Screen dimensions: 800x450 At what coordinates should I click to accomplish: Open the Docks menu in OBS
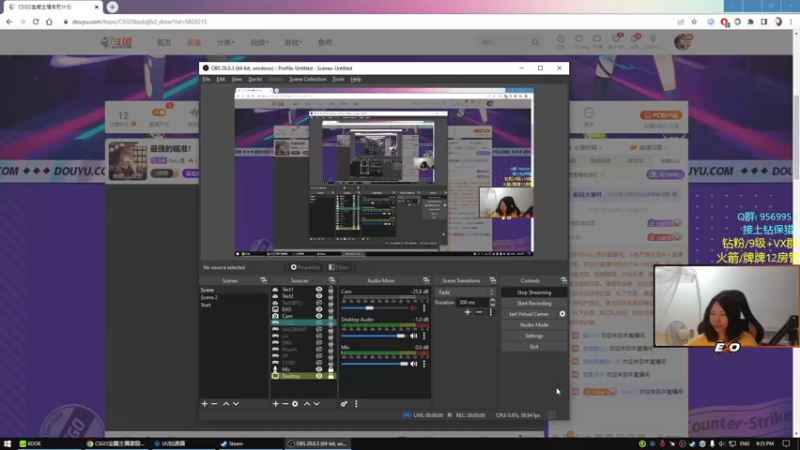[255, 79]
